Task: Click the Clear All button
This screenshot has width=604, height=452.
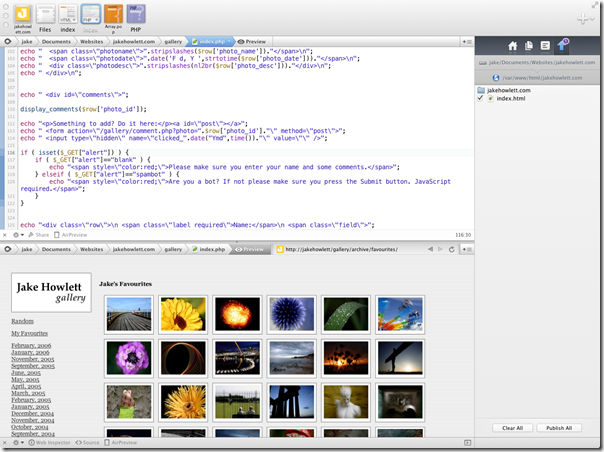Action: [x=512, y=428]
